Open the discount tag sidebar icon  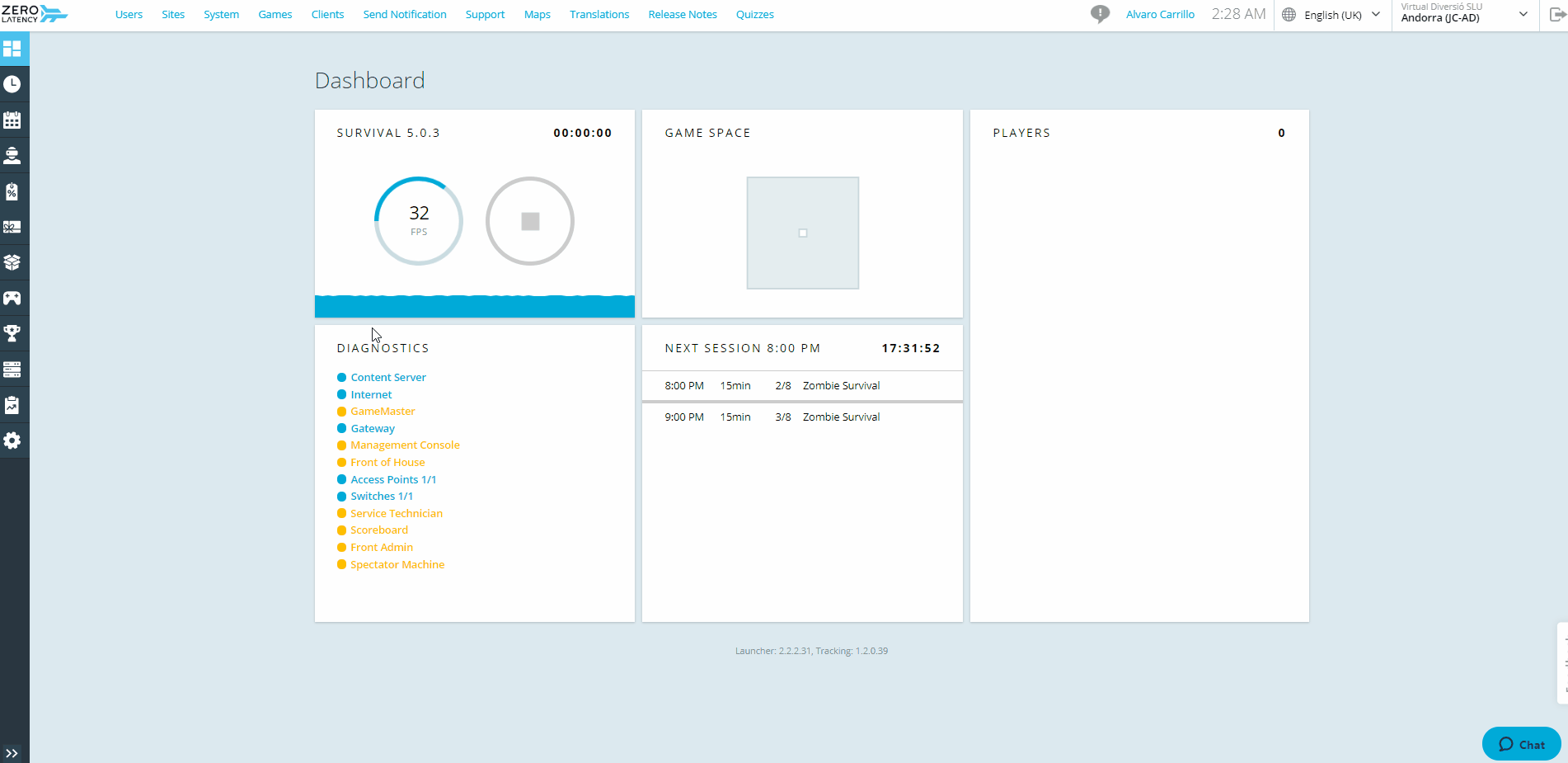tap(12, 191)
